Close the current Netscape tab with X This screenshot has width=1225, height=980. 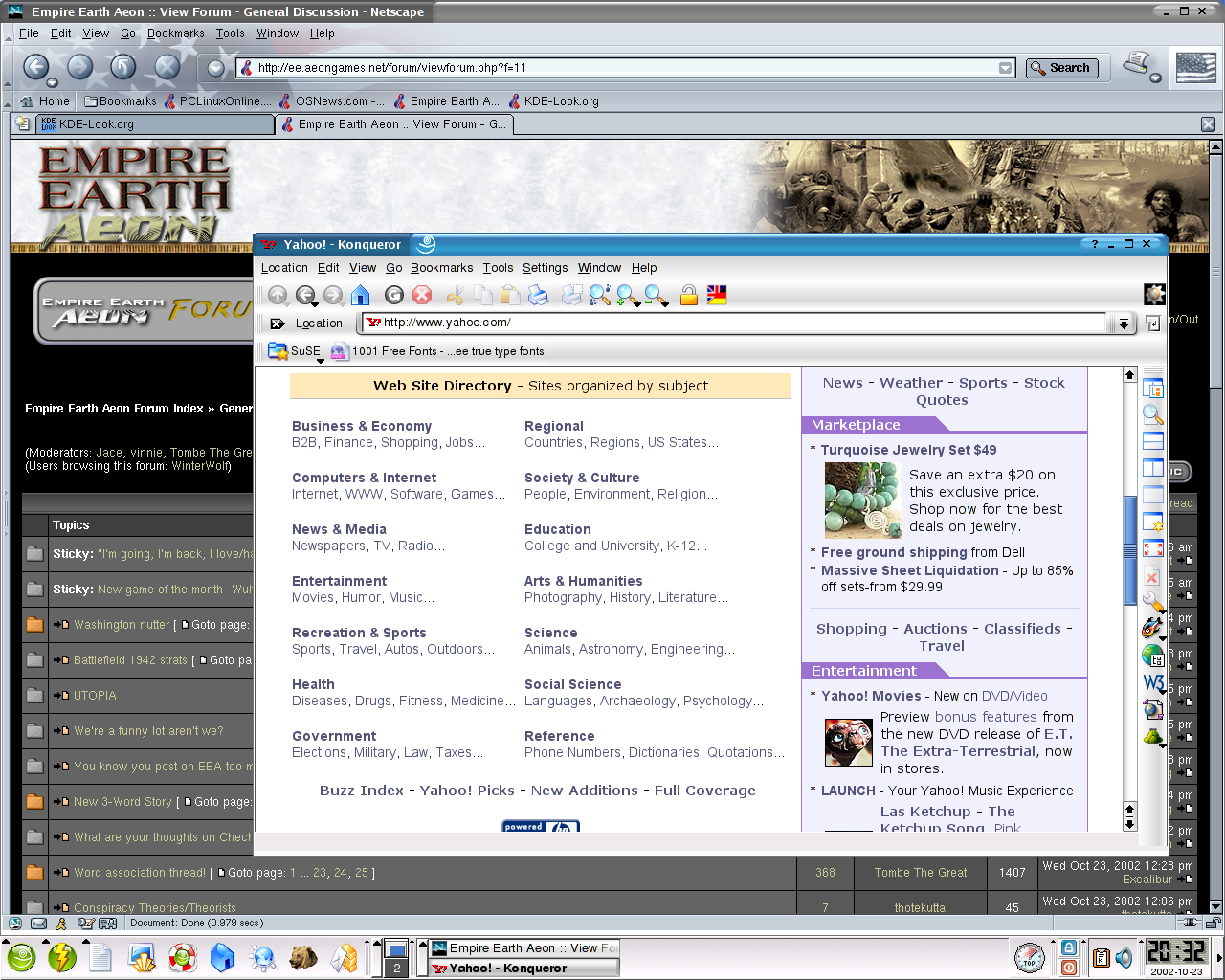(x=1208, y=124)
